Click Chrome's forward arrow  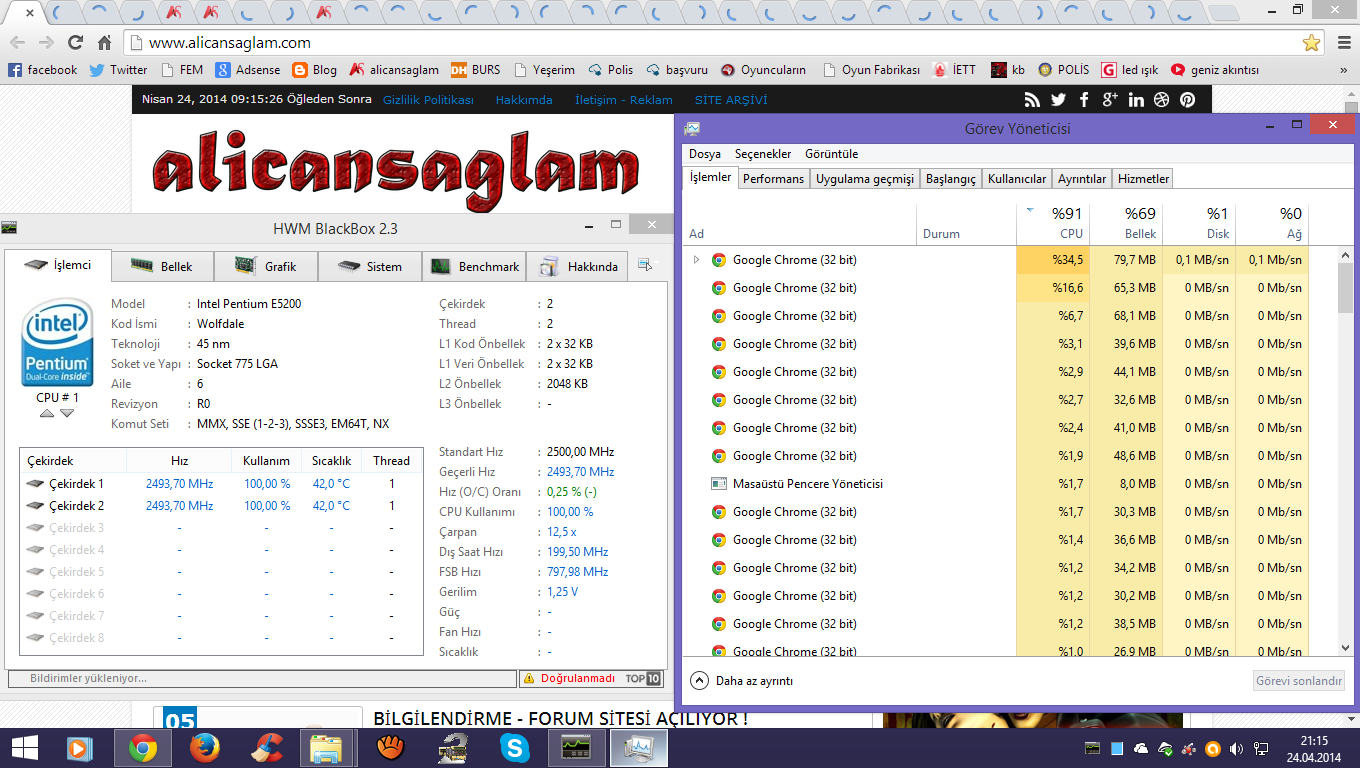click(46, 43)
